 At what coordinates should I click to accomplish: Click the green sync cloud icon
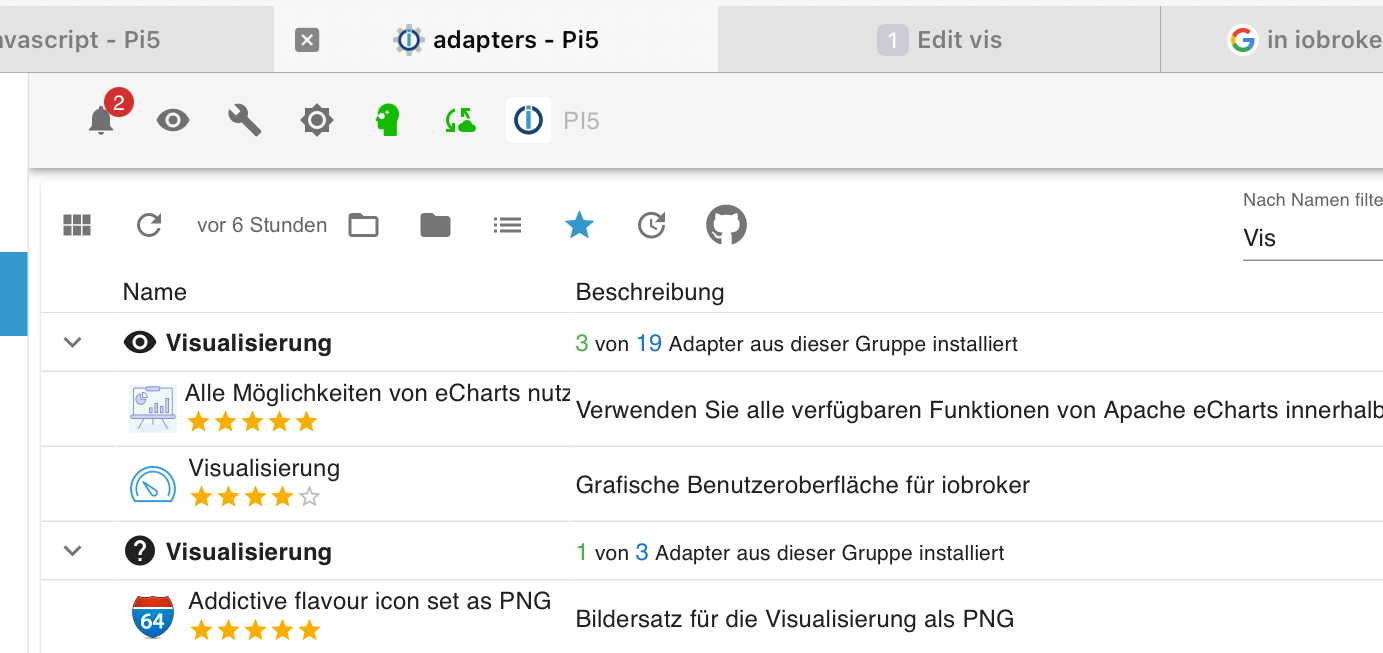[x=460, y=121]
